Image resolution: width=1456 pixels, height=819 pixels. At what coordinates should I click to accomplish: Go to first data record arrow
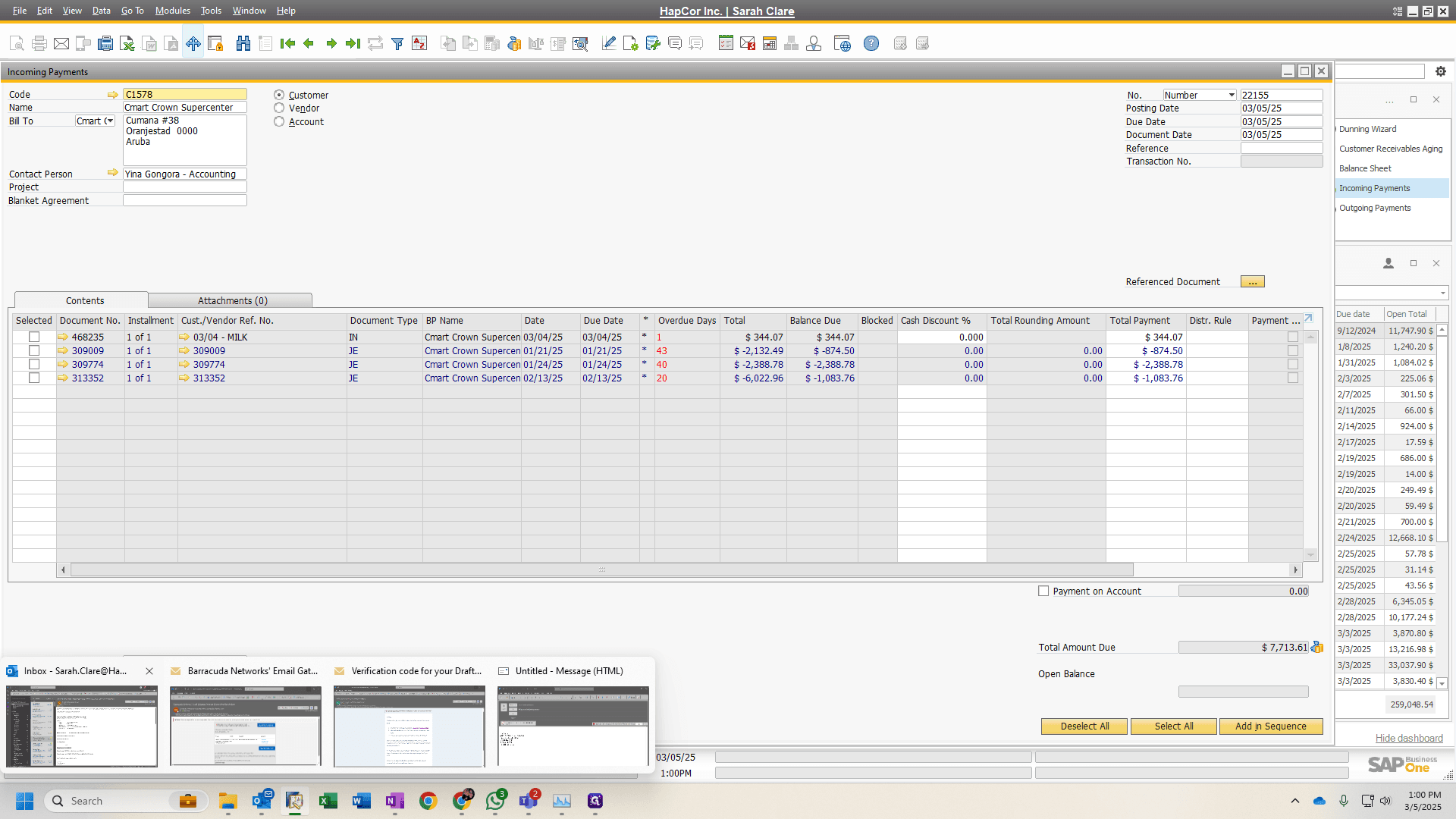(287, 43)
